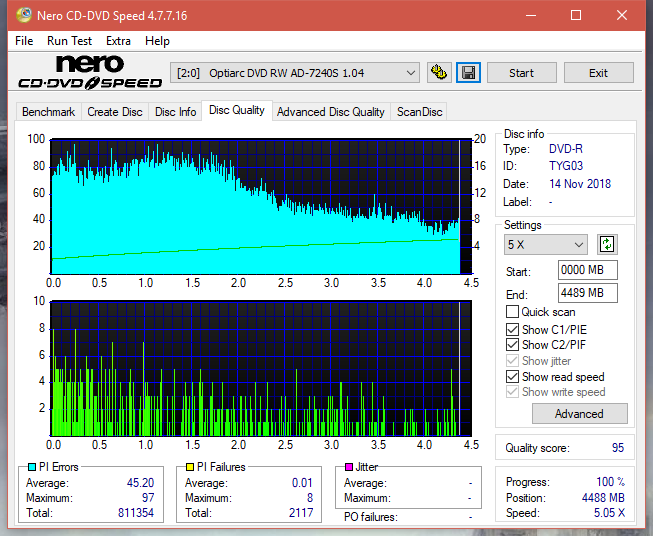Click the PI Errors graph area
Screen dimensions: 653x536
pos(261,207)
